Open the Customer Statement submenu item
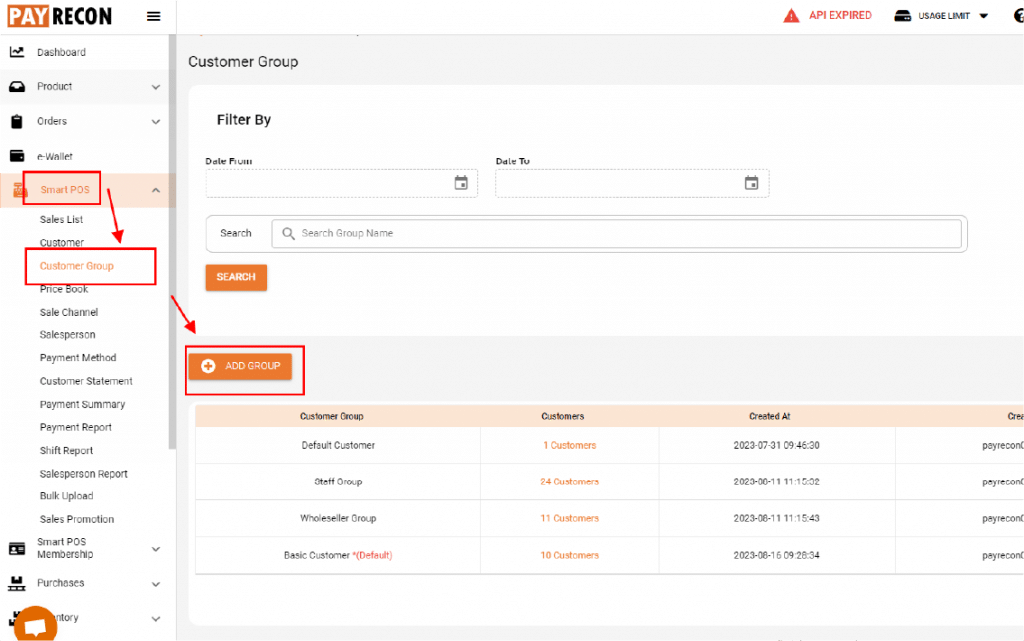Screen dimensions: 1024x641 point(86,381)
